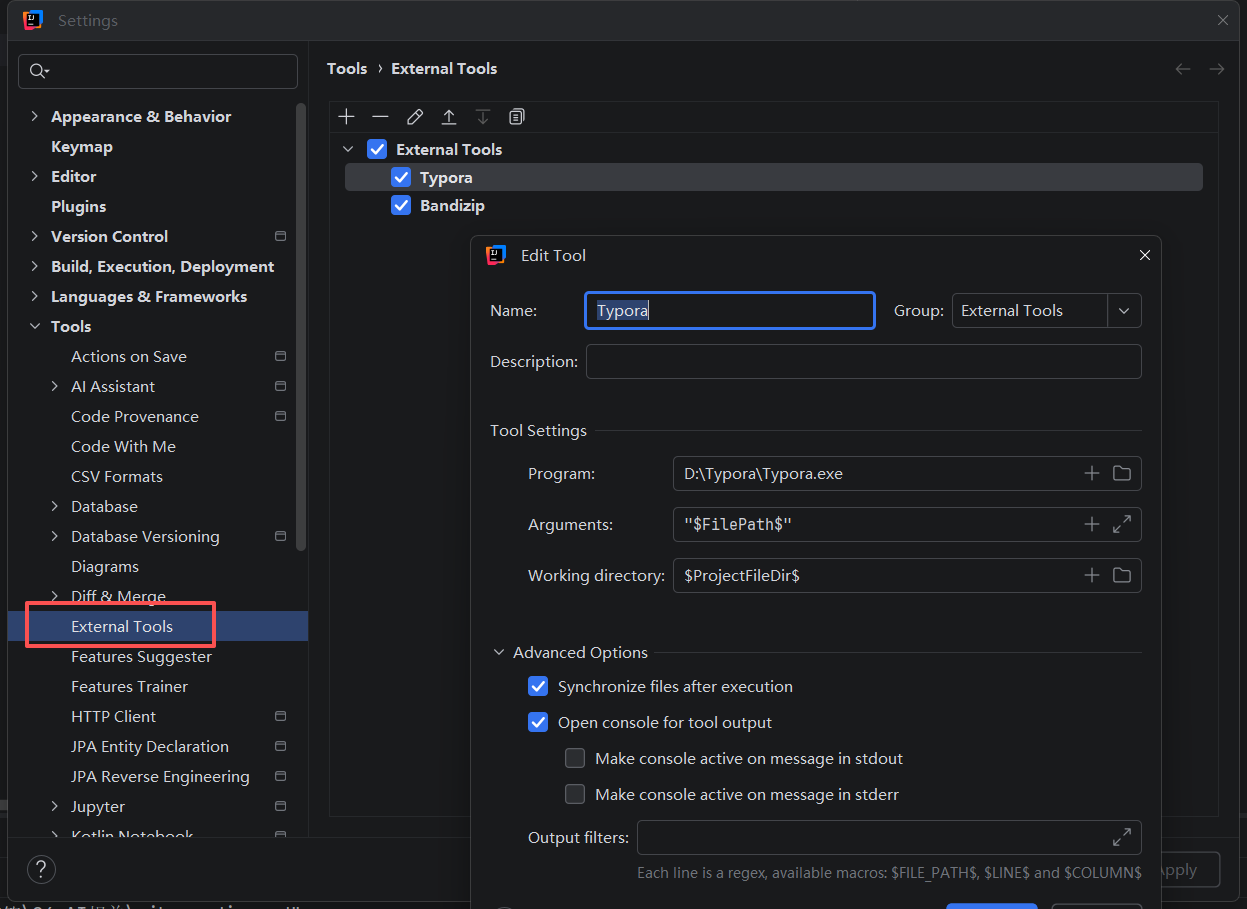The height and width of the screenshot is (909, 1247).
Task: Click the Tools breadcrumb link
Action: (x=347, y=69)
